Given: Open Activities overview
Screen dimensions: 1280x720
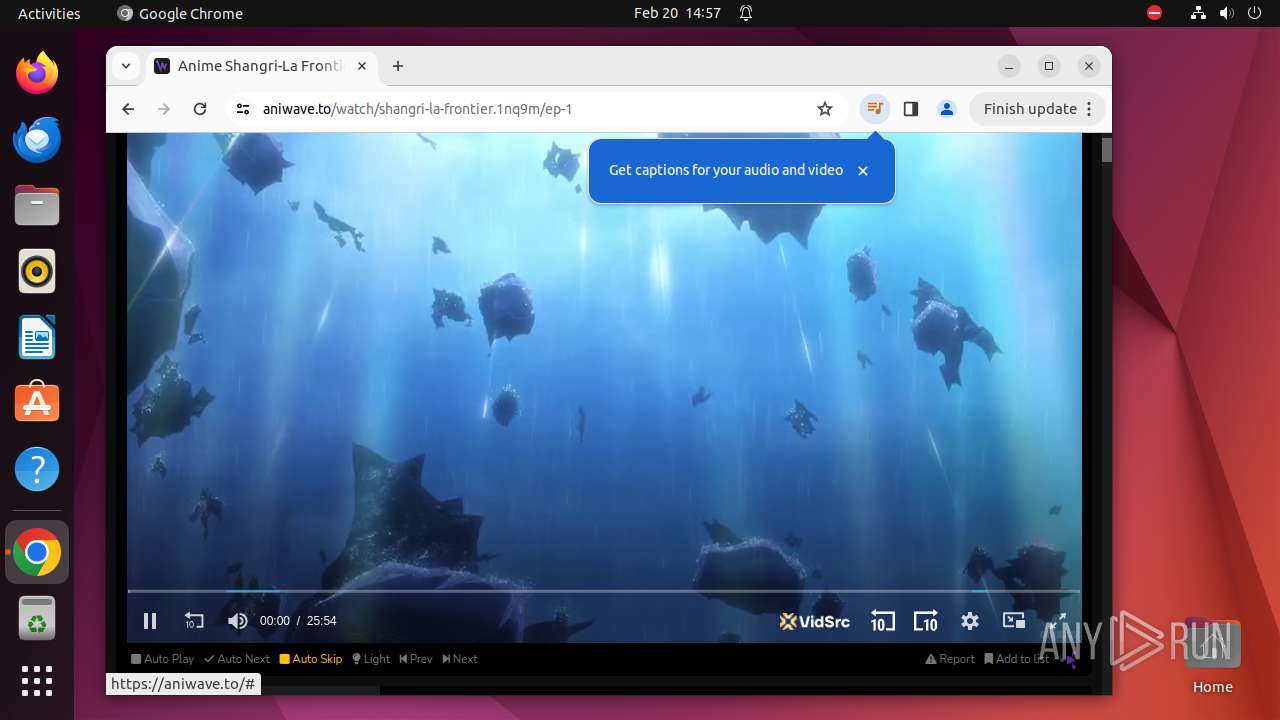Looking at the screenshot, I should pyautogui.click(x=49, y=13).
